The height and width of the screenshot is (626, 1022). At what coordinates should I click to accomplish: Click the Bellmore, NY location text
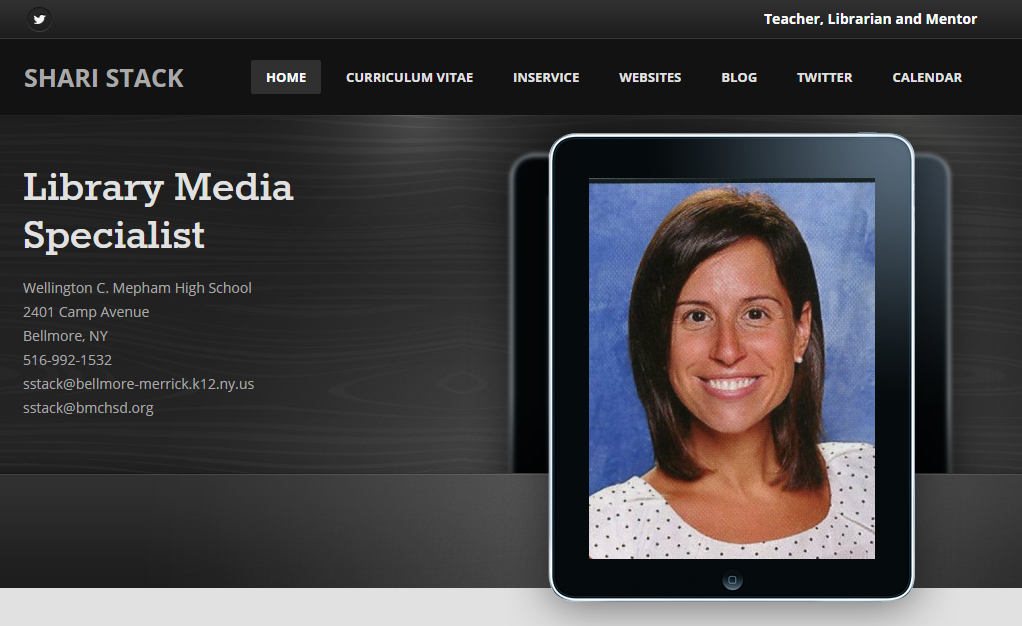pyautogui.click(x=65, y=335)
